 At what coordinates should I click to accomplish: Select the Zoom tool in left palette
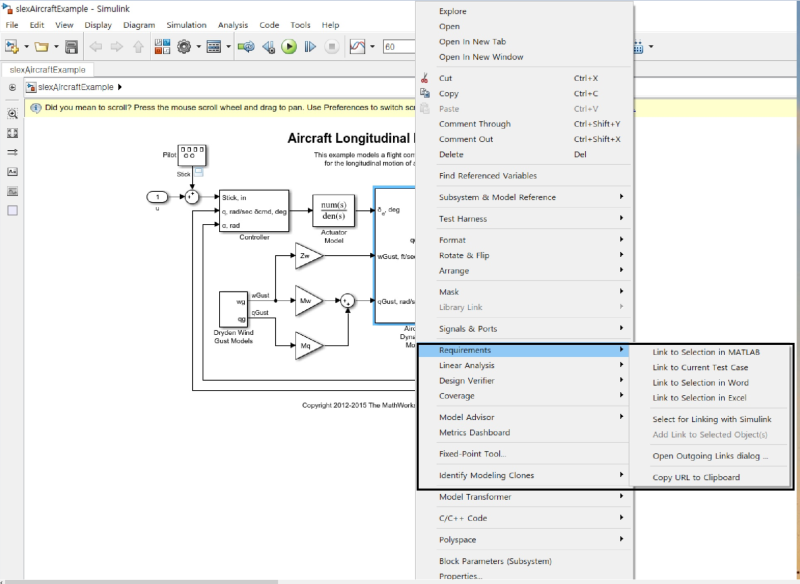coord(13,114)
